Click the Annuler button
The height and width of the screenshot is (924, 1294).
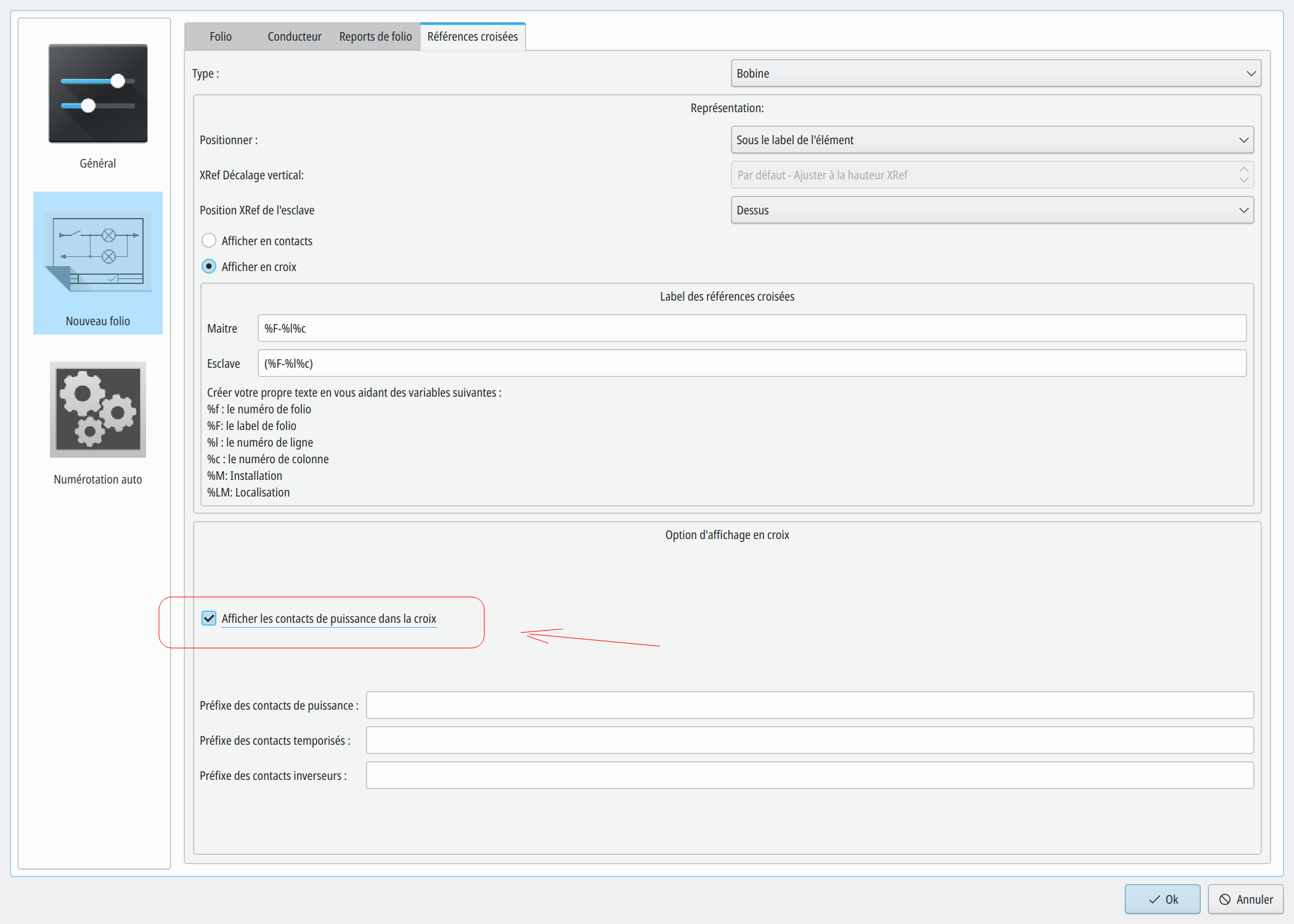click(1245, 899)
